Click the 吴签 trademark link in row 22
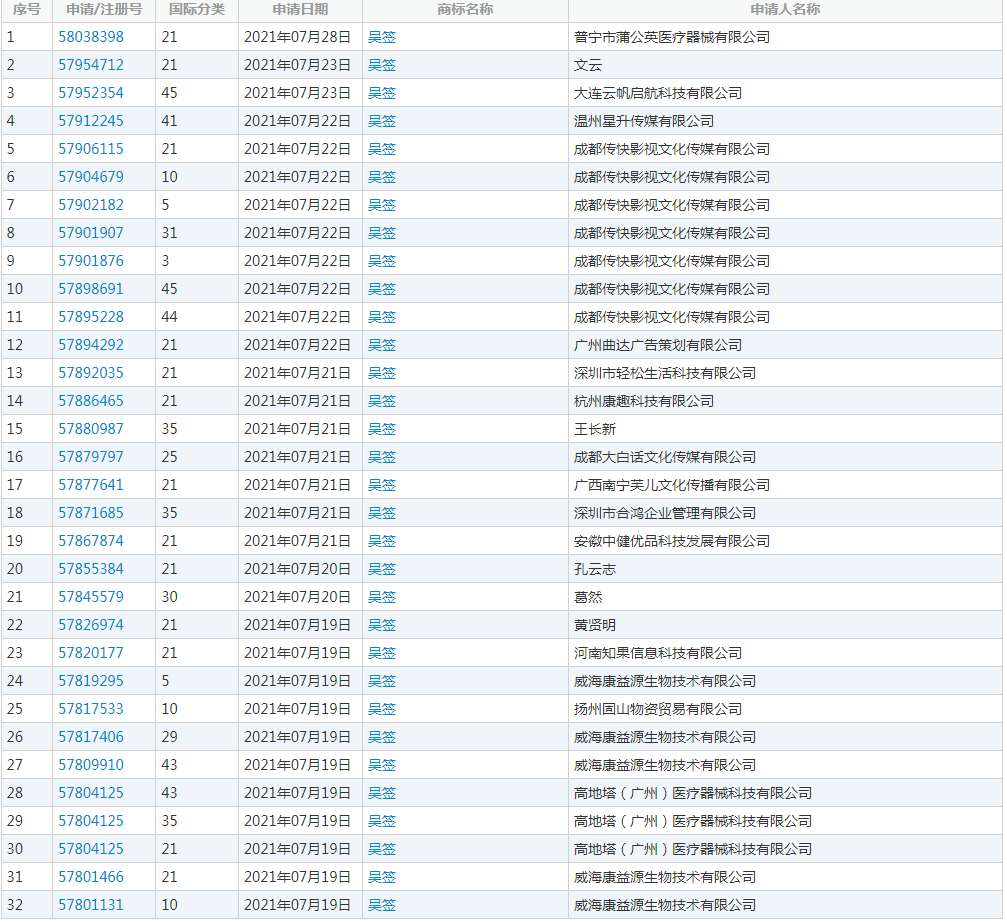The height and width of the screenshot is (923, 1007). tap(382, 625)
